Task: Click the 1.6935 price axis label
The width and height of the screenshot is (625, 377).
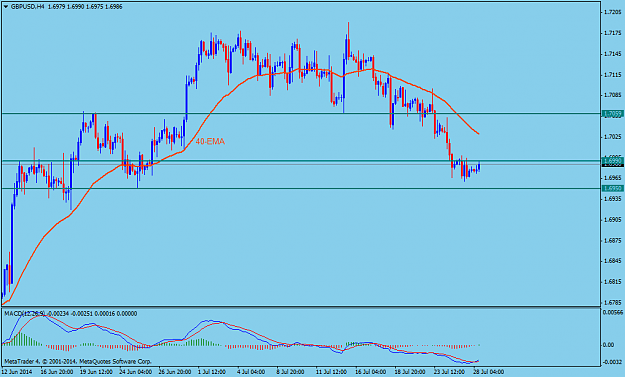Action: pos(613,198)
